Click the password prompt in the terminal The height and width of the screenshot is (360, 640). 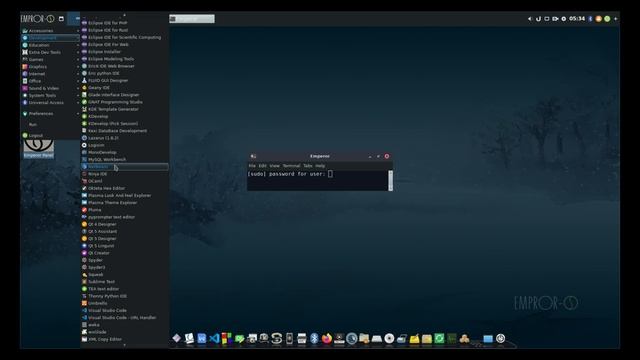click(x=287, y=174)
